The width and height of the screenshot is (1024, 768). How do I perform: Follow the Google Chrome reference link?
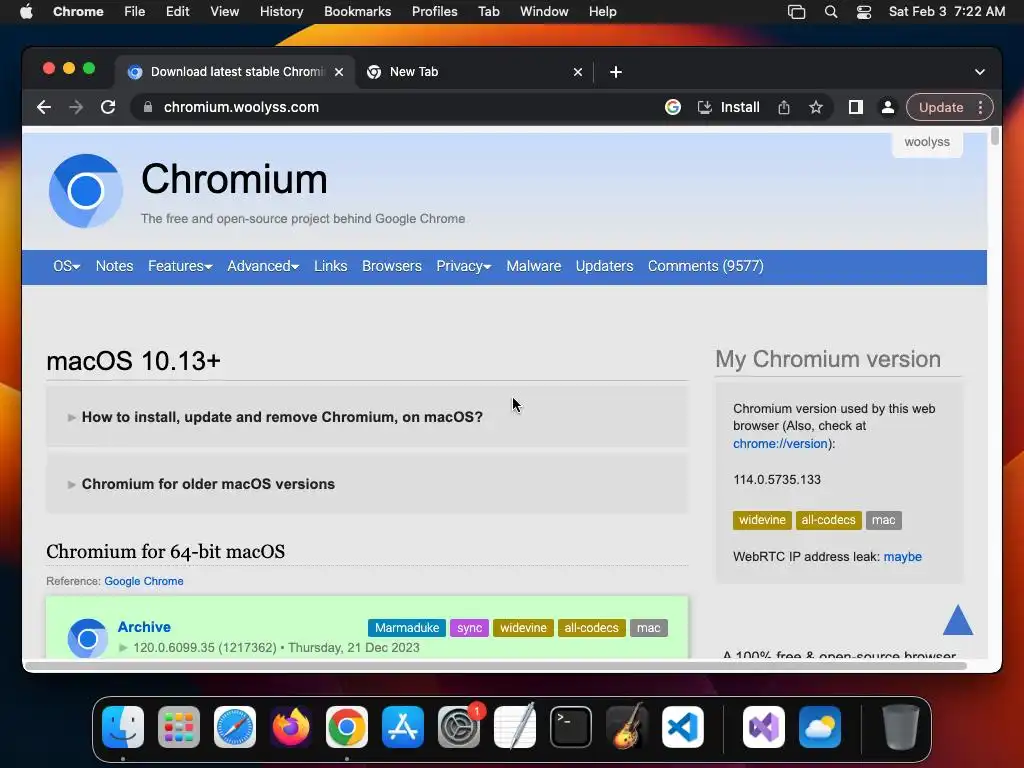click(144, 581)
